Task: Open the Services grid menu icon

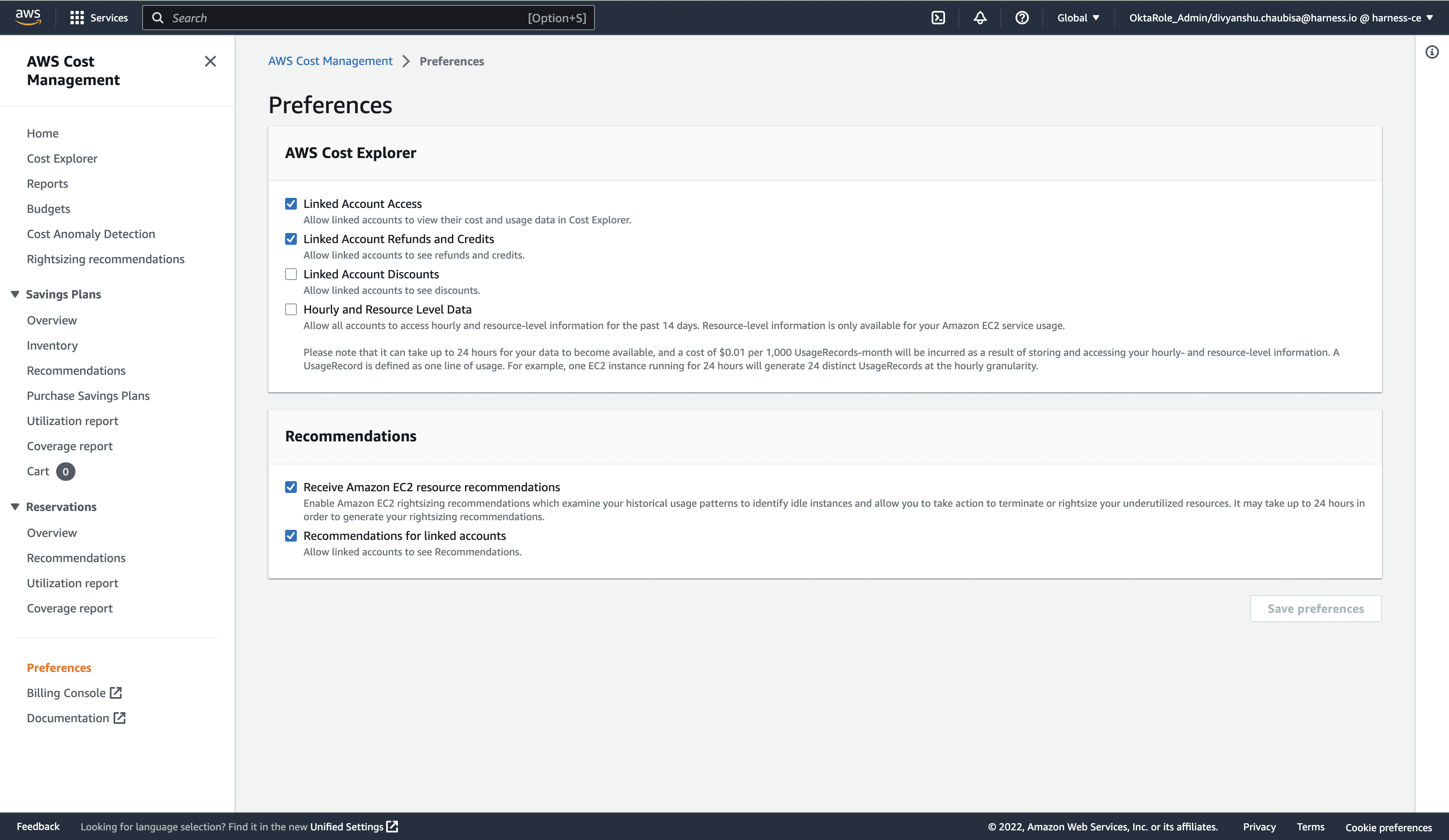Action: click(x=76, y=18)
